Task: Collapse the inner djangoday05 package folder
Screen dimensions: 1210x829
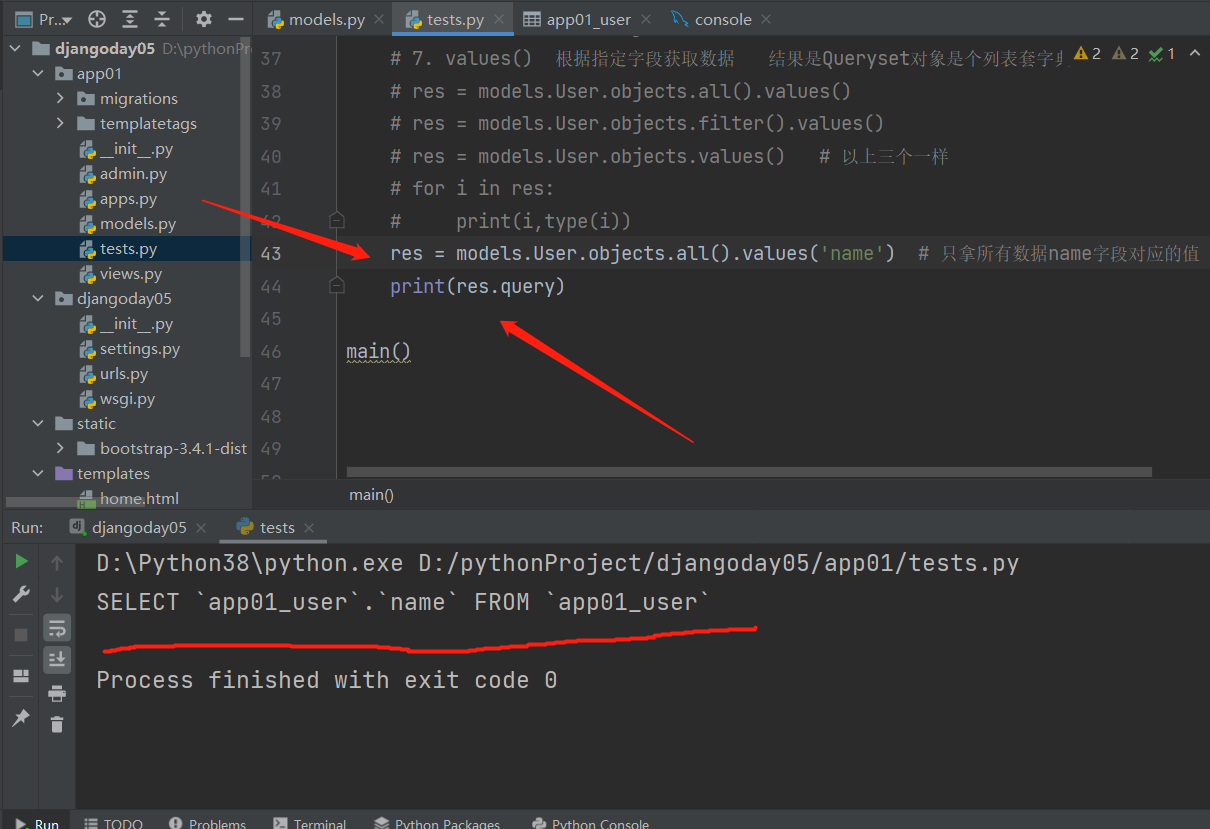Action: pos(38,298)
